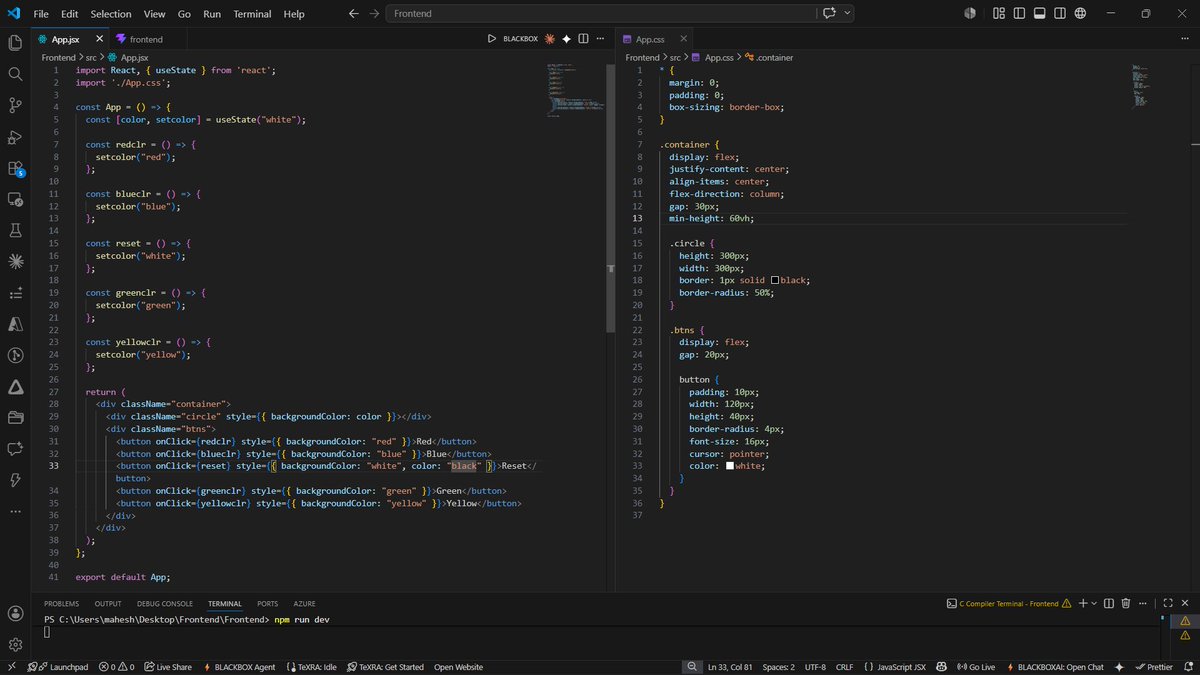The height and width of the screenshot is (675, 1200).
Task: Open Customize Layout control
Action: (x=999, y=14)
